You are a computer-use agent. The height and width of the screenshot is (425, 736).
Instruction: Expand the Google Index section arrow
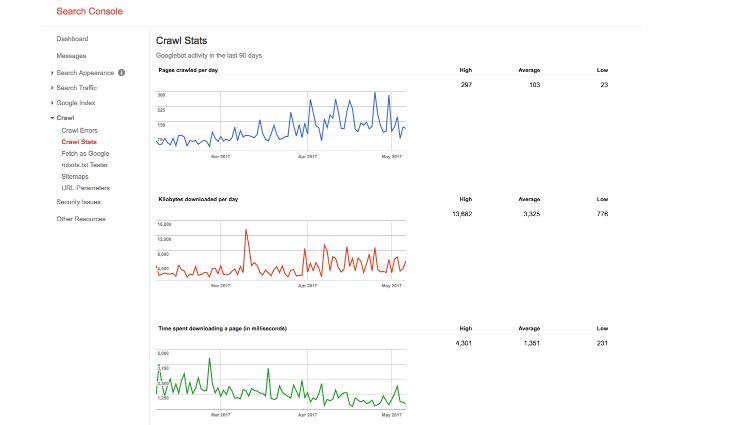(52, 103)
